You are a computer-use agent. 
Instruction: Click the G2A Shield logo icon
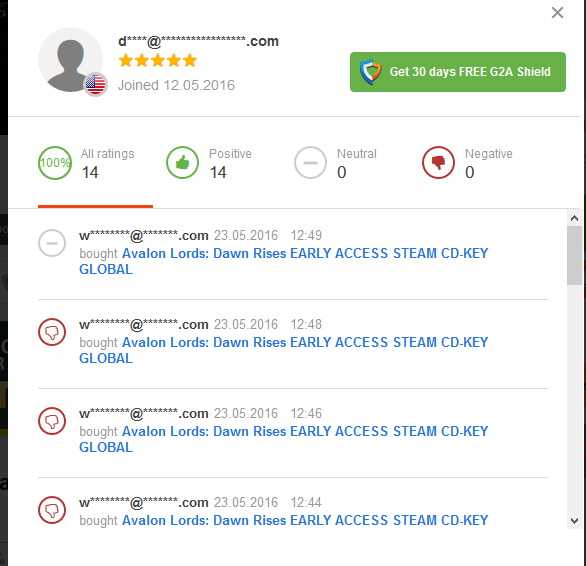click(x=370, y=72)
